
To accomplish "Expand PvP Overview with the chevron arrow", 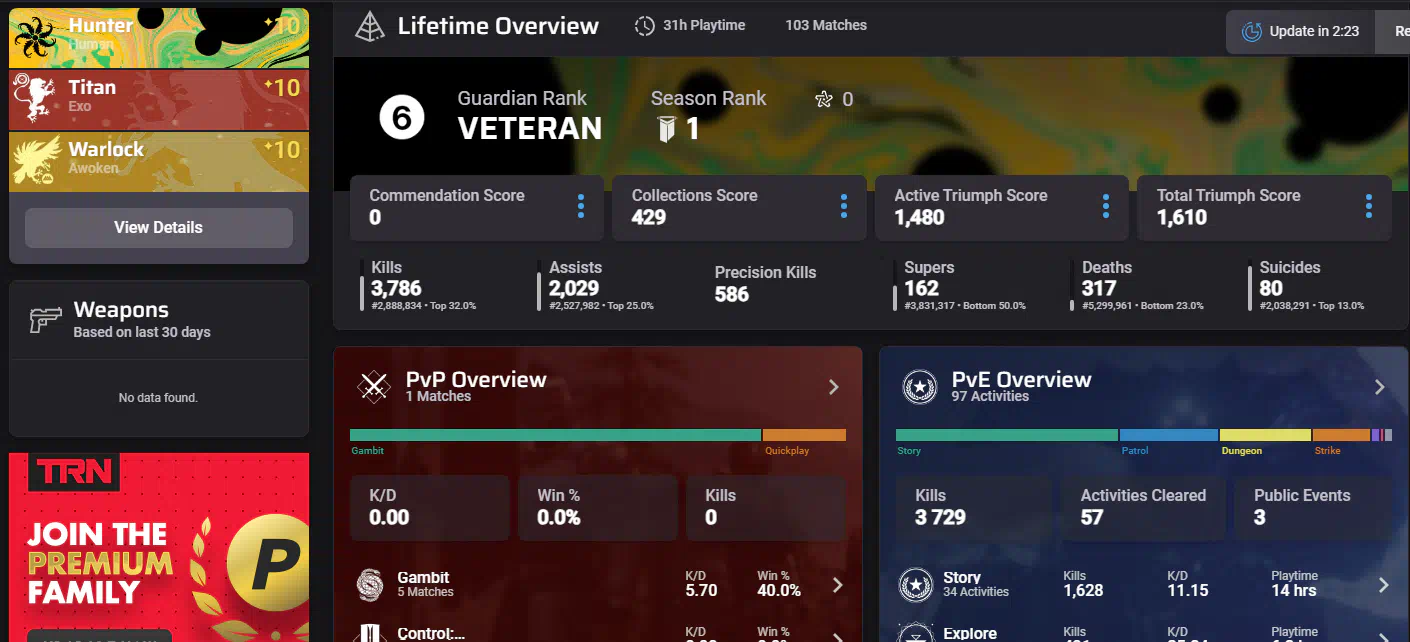I will [x=834, y=387].
